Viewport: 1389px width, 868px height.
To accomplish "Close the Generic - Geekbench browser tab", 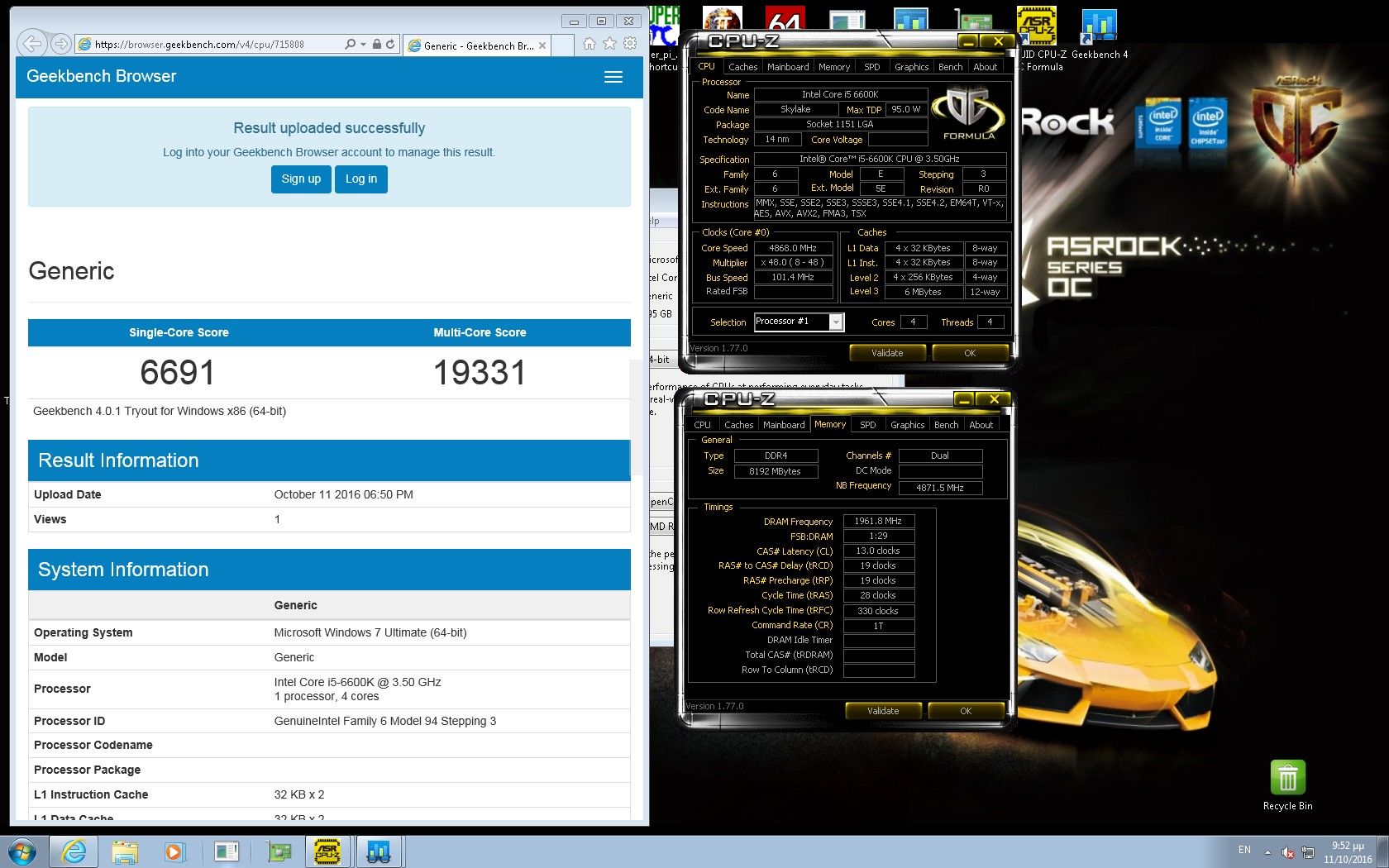I will tap(542, 45).
